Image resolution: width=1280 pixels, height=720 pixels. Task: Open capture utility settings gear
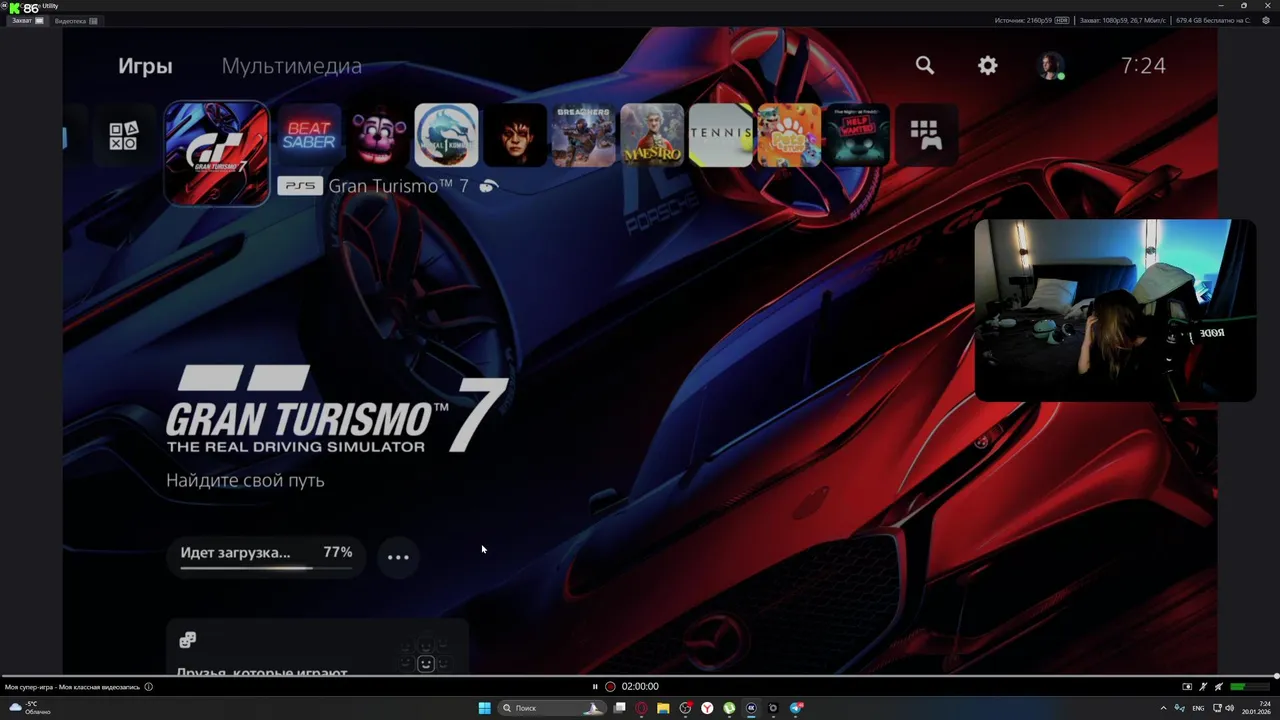tap(1266, 20)
